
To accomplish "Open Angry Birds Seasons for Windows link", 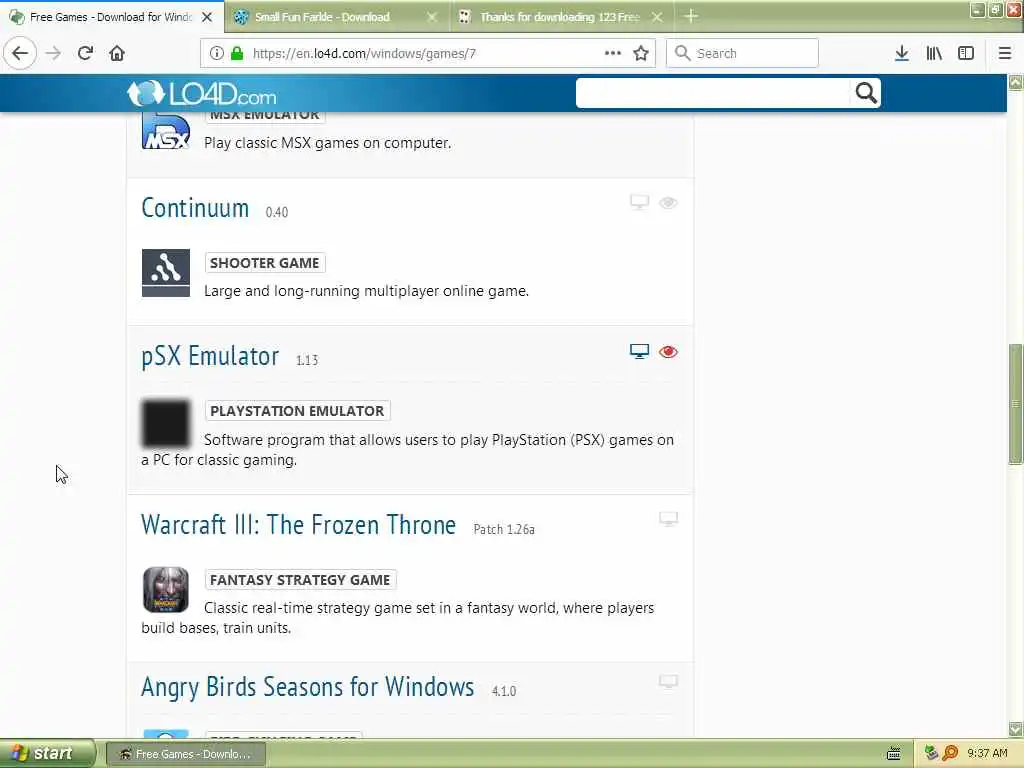I will pos(308,687).
